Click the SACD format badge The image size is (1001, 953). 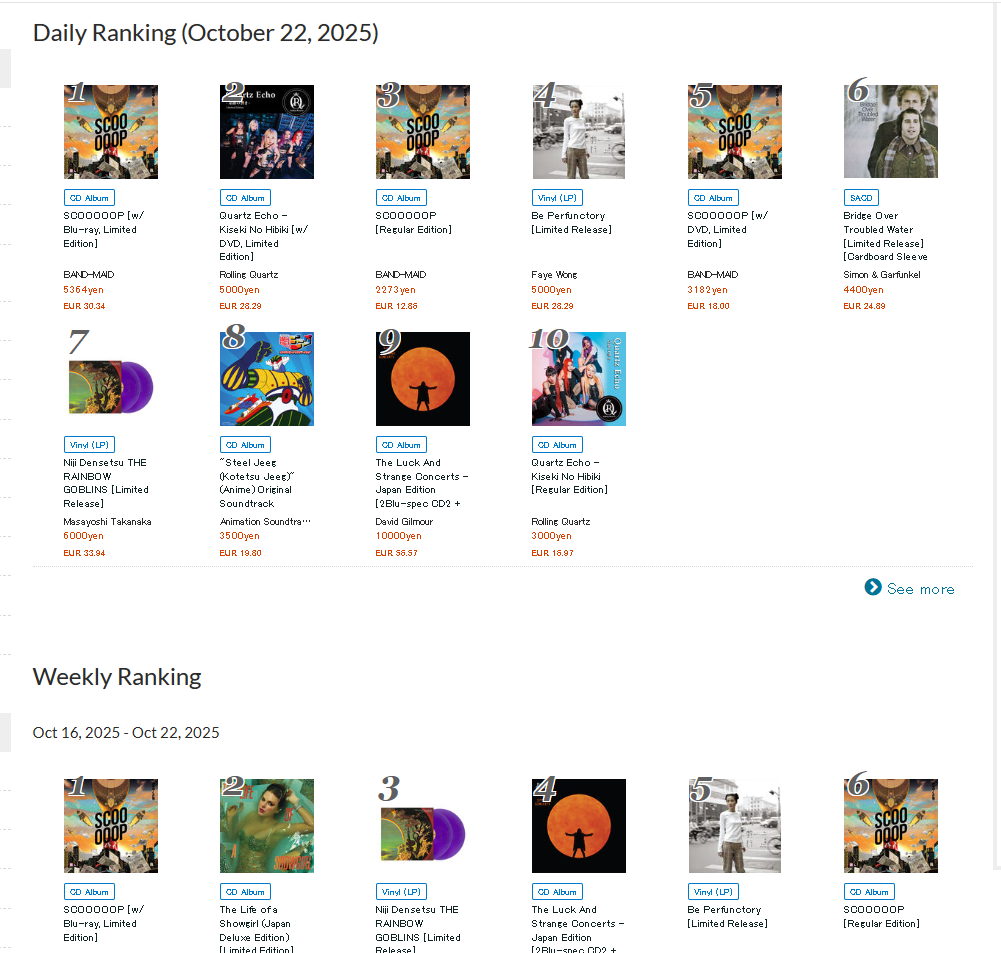coord(861,198)
